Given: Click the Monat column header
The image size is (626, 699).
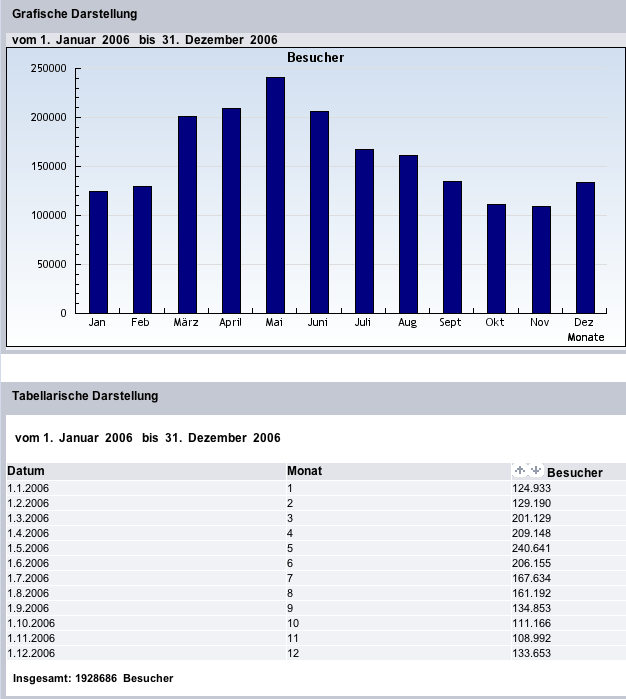Looking at the screenshot, I should point(304,471).
